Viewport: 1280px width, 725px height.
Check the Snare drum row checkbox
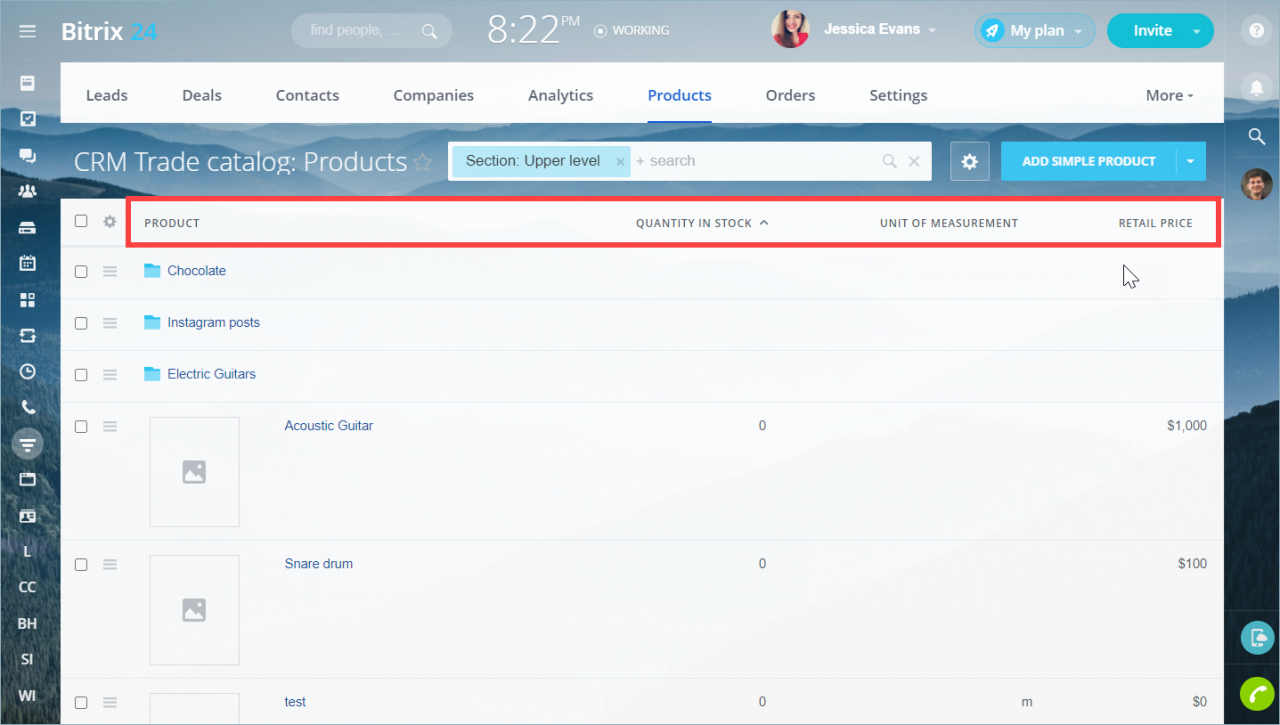coord(81,564)
